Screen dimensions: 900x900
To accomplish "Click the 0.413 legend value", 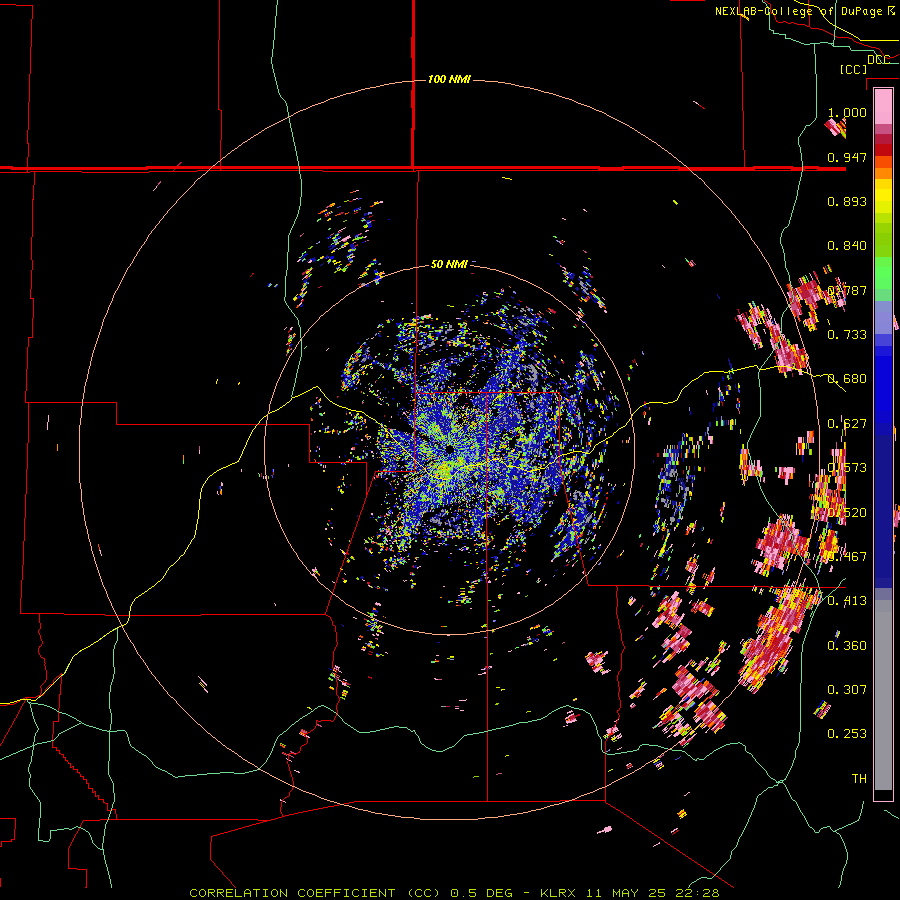I will coord(847,601).
